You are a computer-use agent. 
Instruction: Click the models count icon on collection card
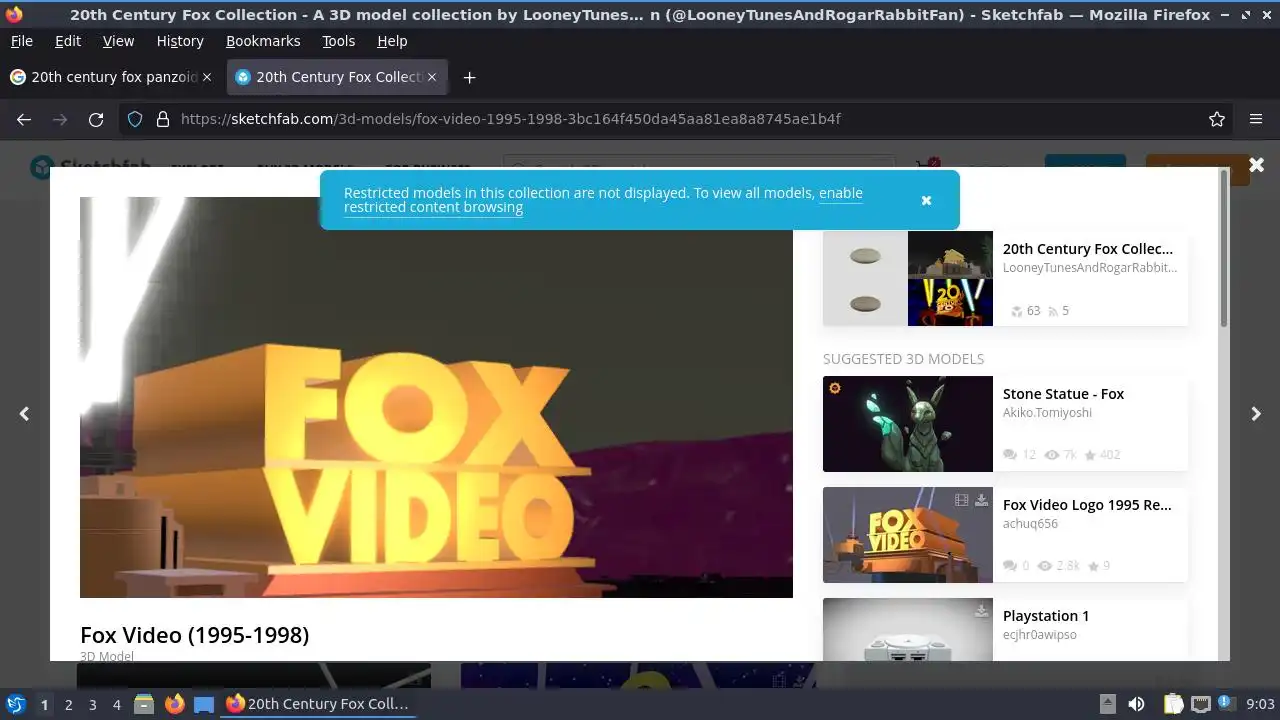pos(1016,311)
